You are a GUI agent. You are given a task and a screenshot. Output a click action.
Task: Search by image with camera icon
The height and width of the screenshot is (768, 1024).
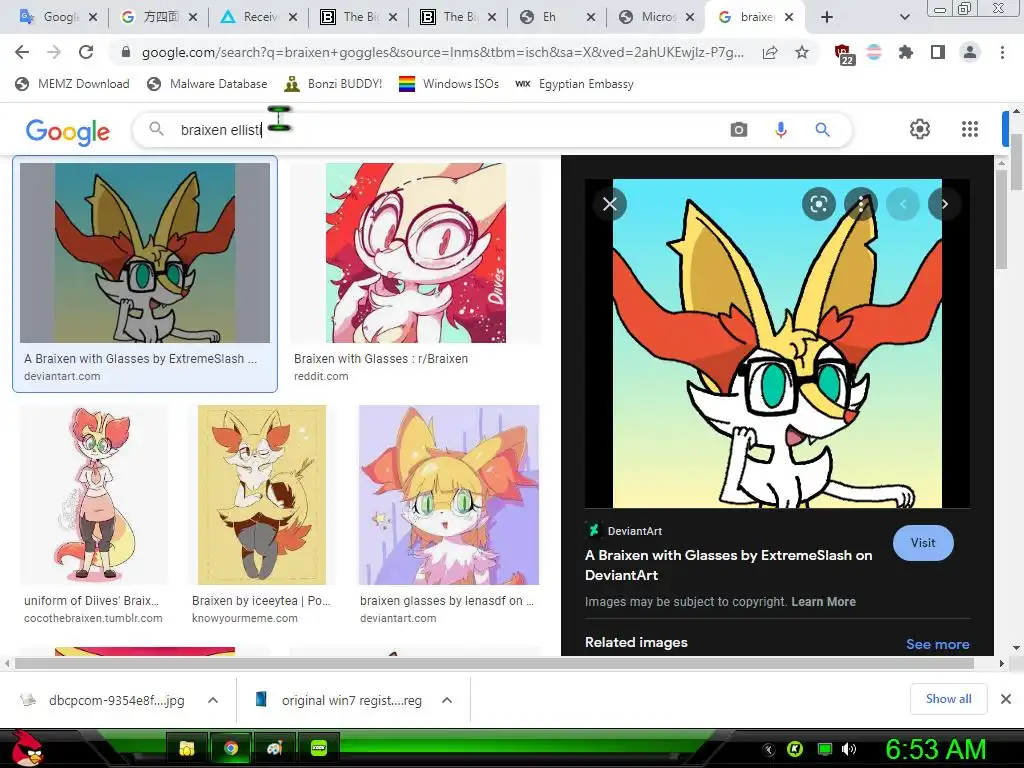click(739, 129)
